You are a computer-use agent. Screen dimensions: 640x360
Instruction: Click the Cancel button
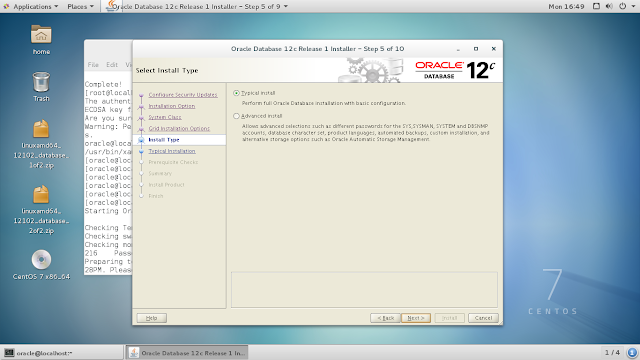(483, 318)
